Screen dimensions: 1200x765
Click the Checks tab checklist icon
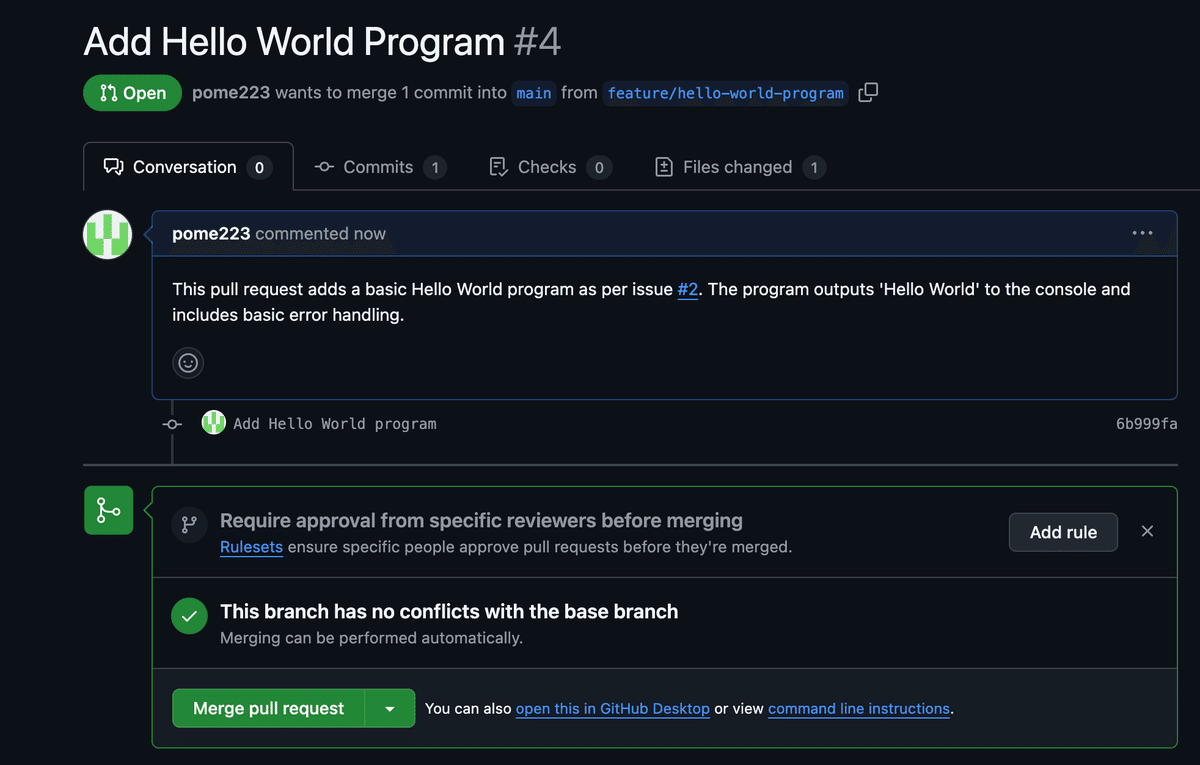(498, 167)
